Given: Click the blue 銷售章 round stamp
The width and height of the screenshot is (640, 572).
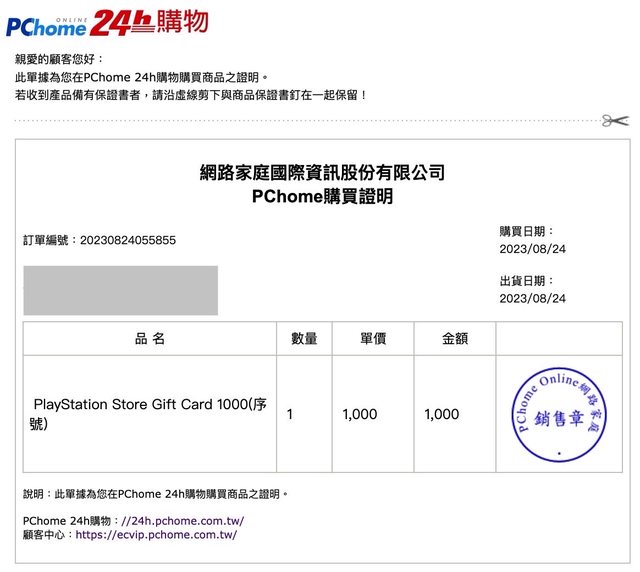Looking at the screenshot, I should [563, 415].
